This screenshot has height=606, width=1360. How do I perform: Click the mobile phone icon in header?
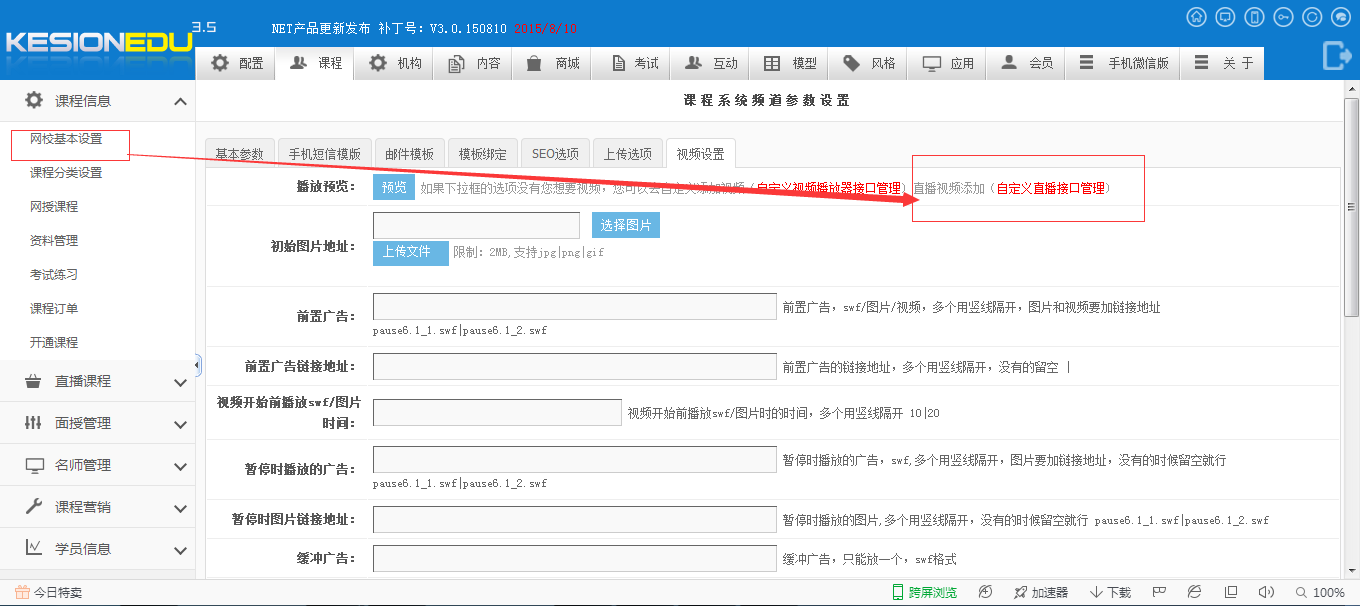1254,17
